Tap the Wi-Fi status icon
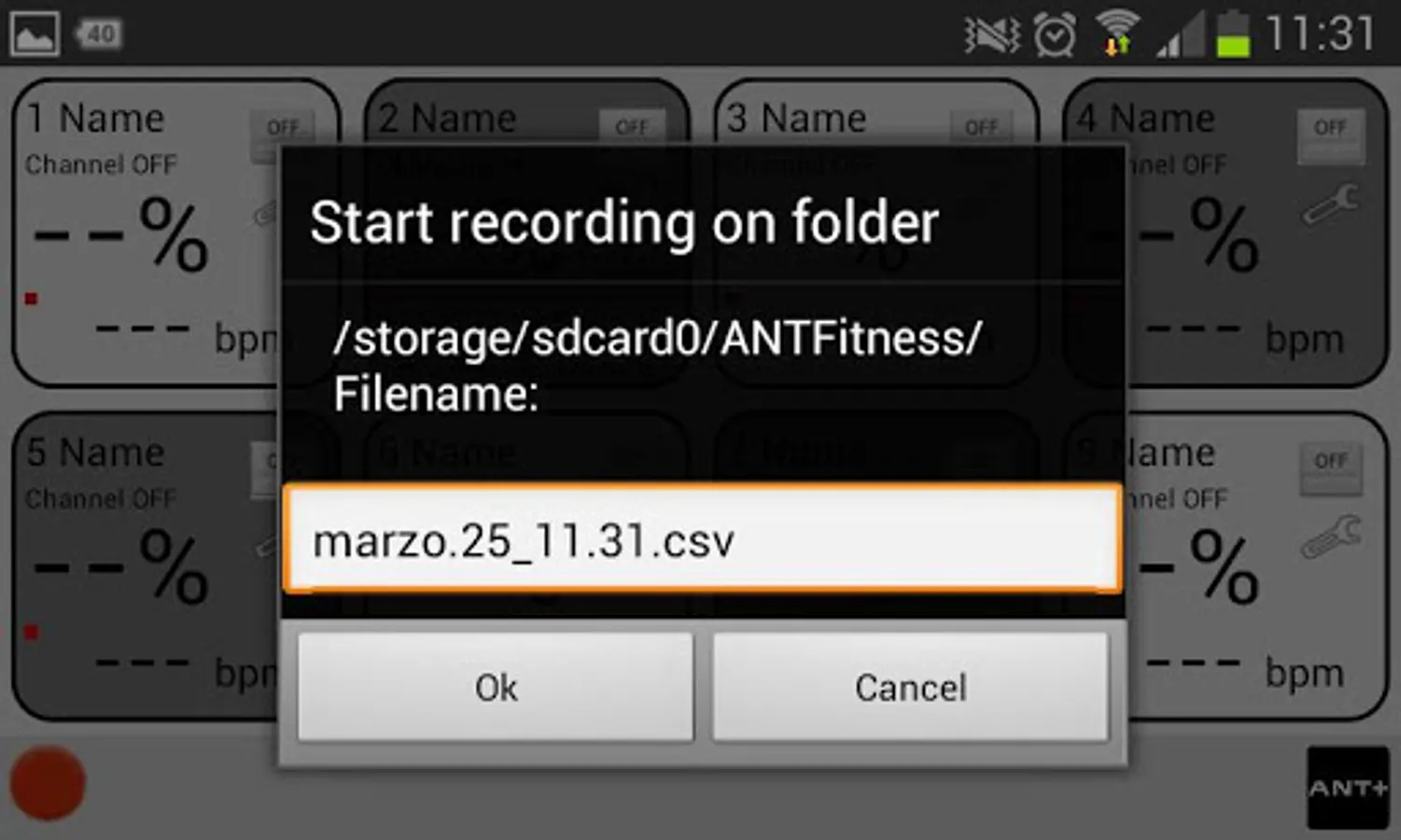The height and width of the screenshot is (840, 1401). pyautogui.click(x=1117, y=34)
